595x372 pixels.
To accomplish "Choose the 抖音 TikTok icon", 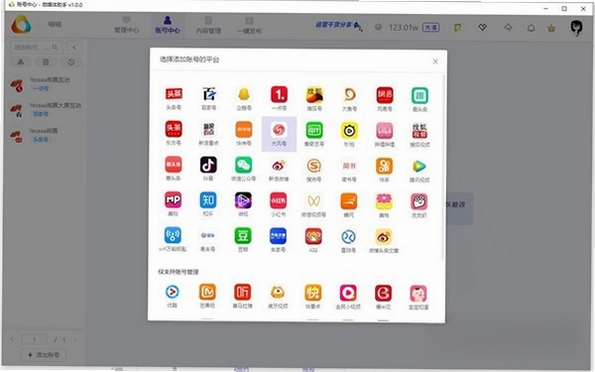I will pyautogui.click(x=208, y=165).
